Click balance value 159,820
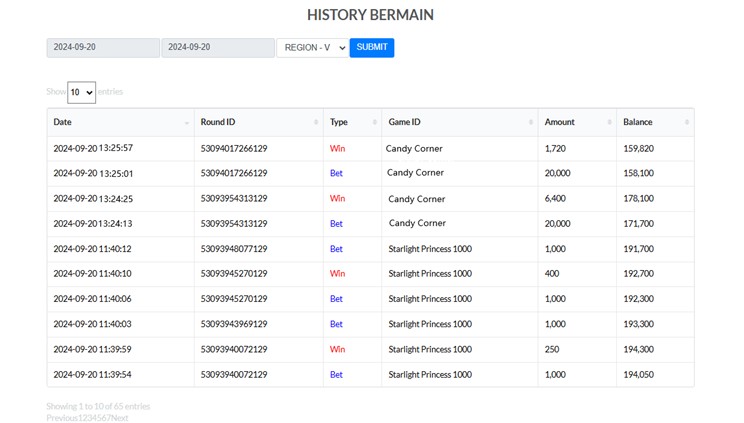This screenshot has width=744, height=423. (639, 148)
